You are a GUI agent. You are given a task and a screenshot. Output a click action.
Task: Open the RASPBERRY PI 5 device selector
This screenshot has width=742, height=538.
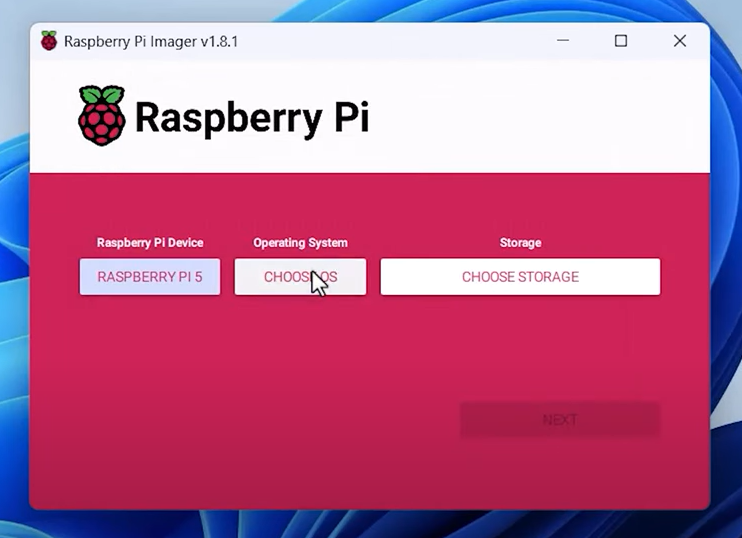pyautogui.click(x=150, y=277)
